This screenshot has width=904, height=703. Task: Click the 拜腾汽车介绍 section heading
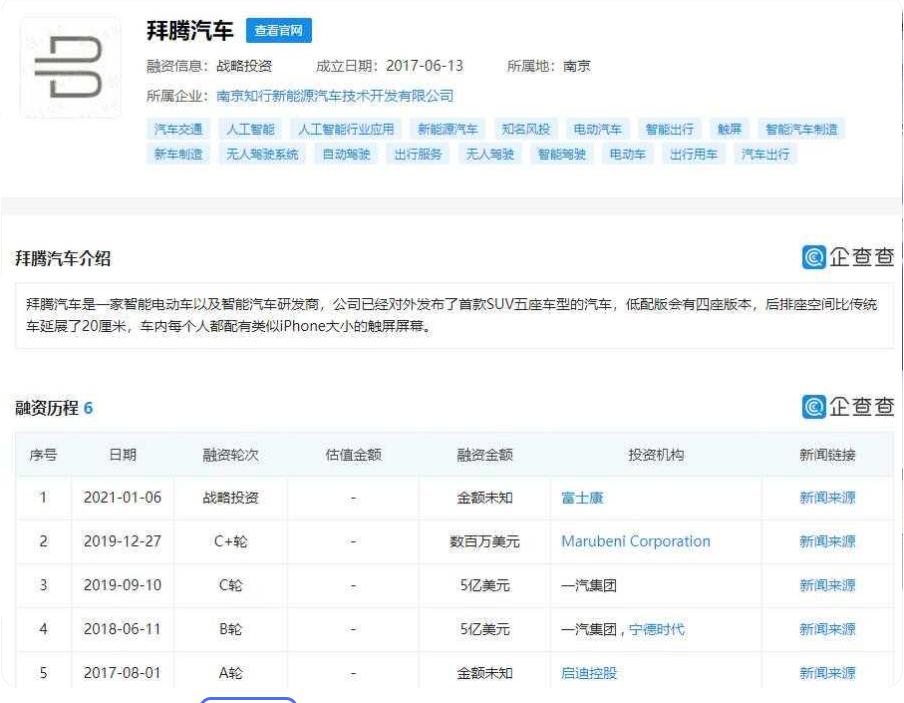click(x=63, y=258)
